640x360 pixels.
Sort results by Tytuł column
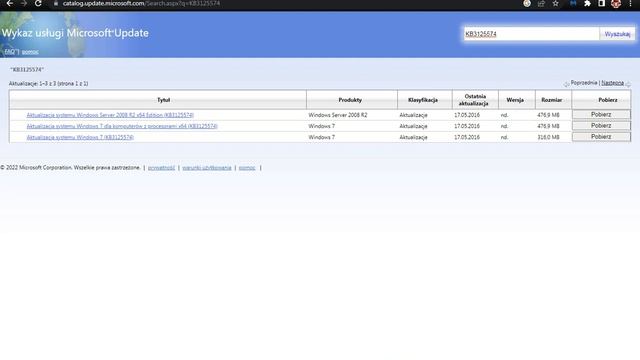click(x=163, y=100)
